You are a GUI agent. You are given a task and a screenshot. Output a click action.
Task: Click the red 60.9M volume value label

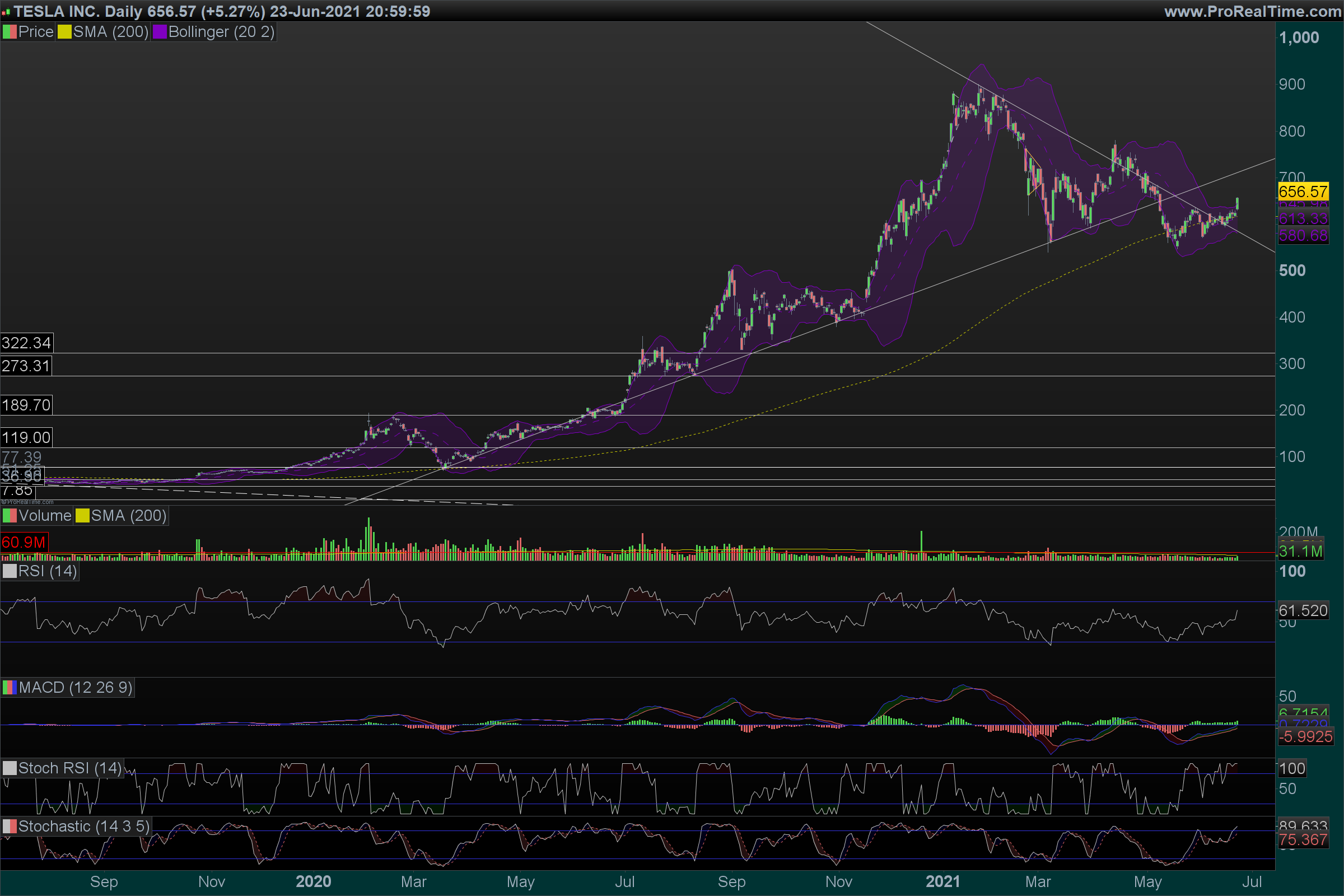pos(24,542)
